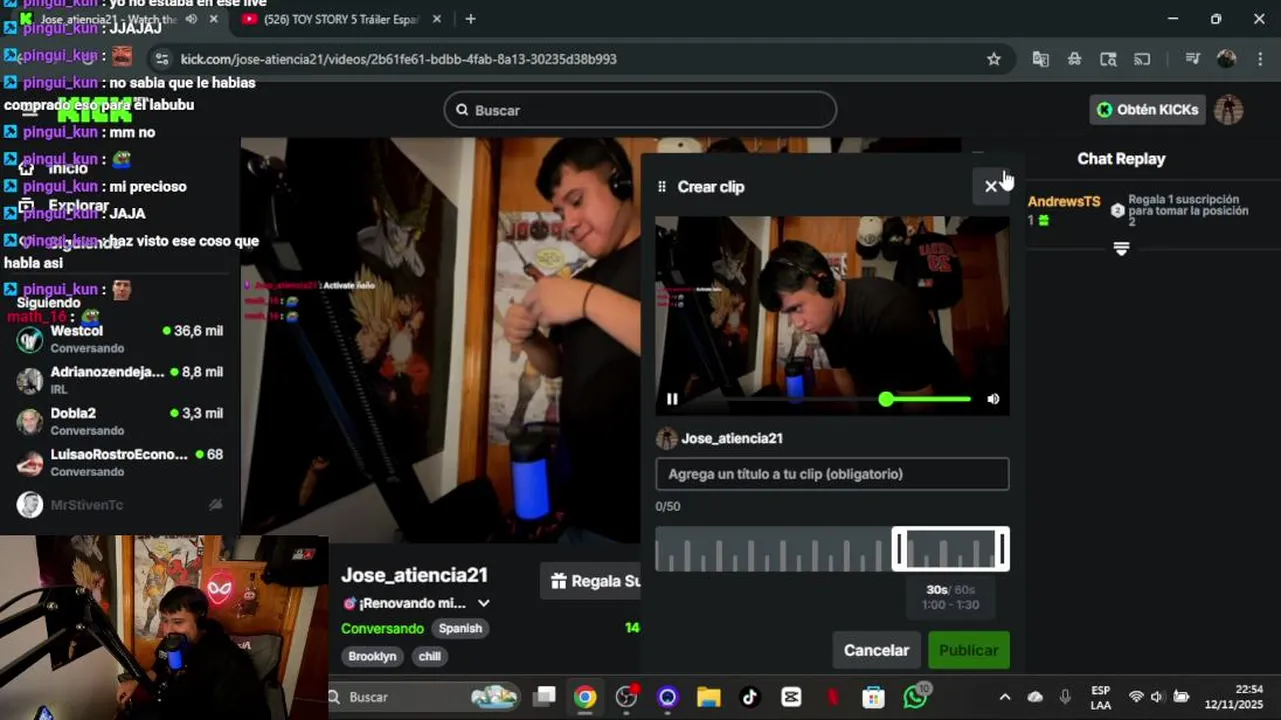Click the chill tag
The height and width of the screenshot is (720, 1281).
(429, 657)
